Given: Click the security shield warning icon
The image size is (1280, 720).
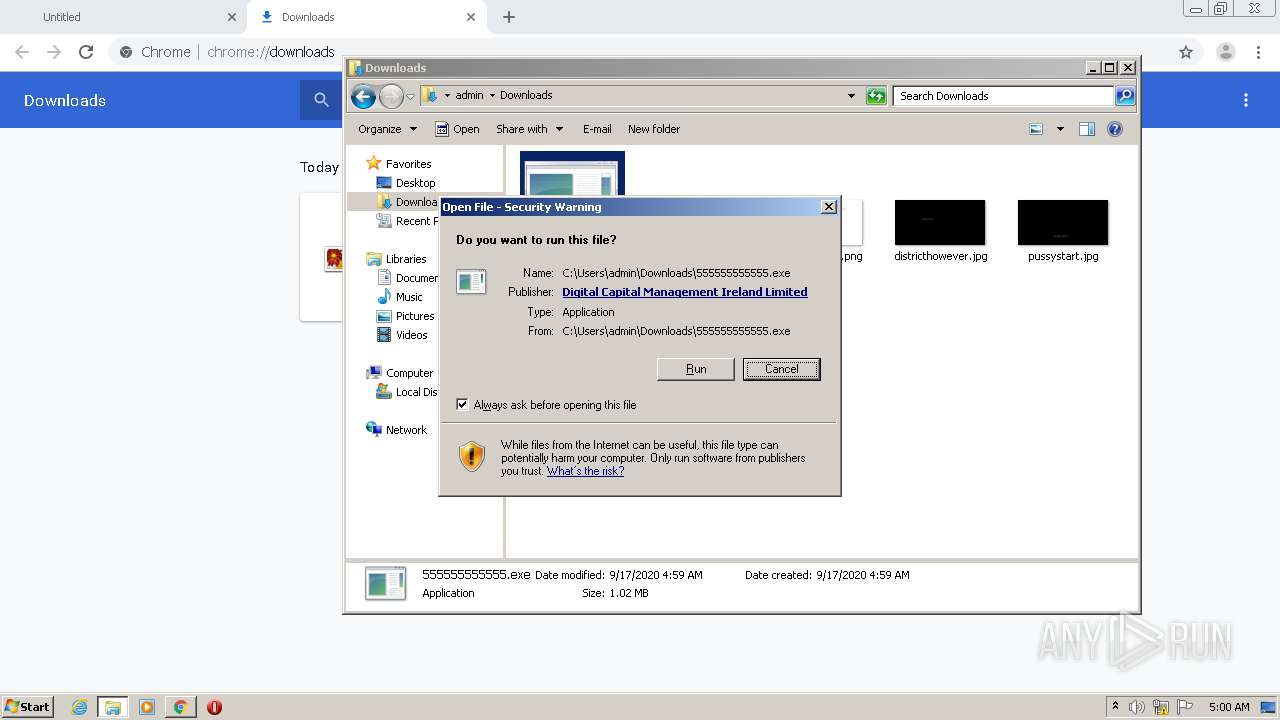Looking at the screenshot, I should click(472, 457).
